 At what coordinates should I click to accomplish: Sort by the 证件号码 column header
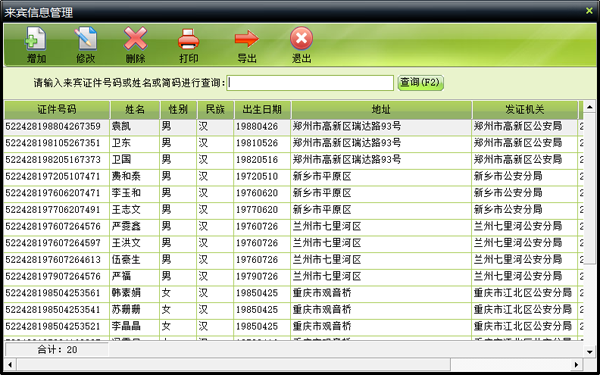(57, 110)
